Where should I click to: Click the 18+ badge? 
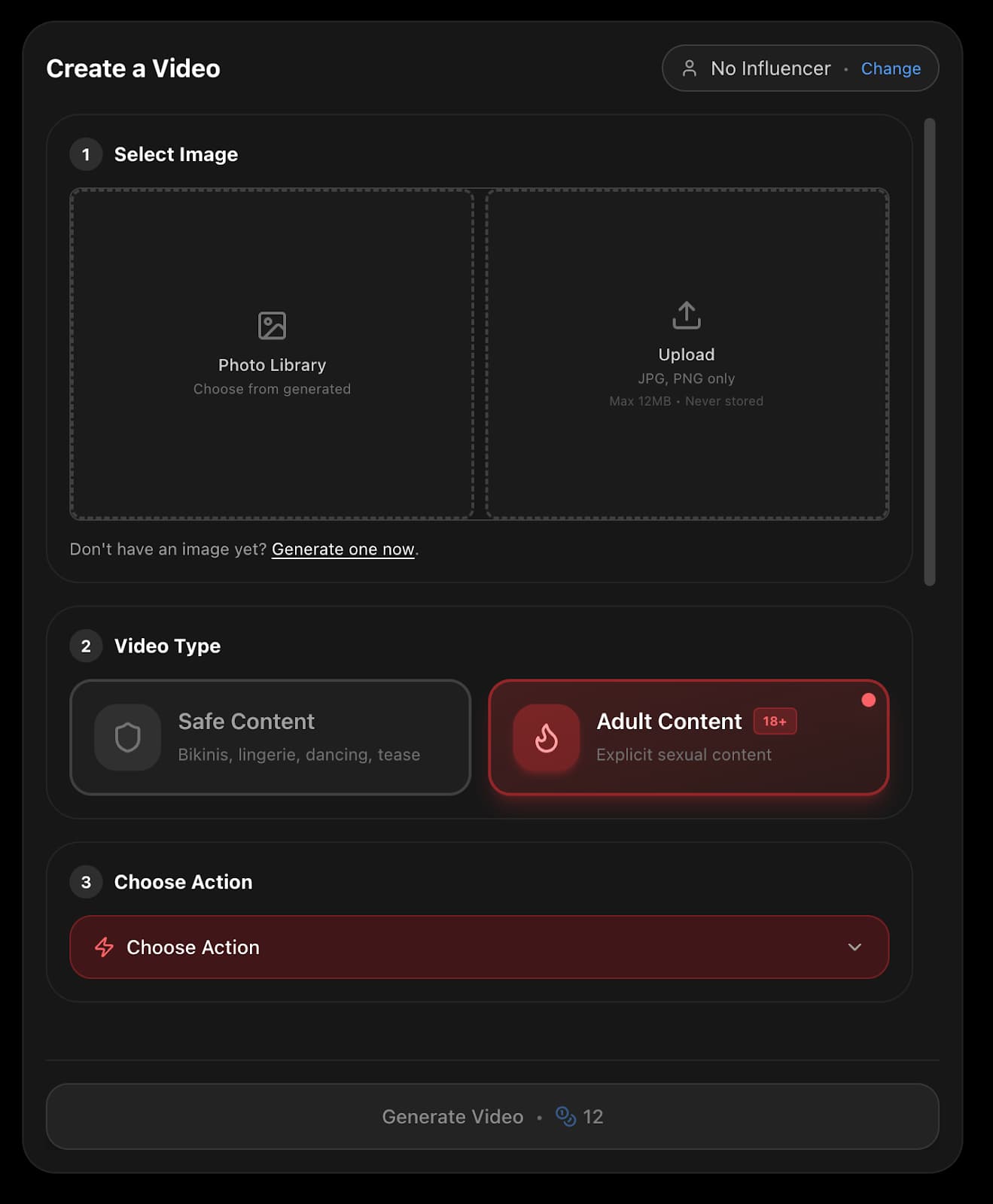coord(774,721)
